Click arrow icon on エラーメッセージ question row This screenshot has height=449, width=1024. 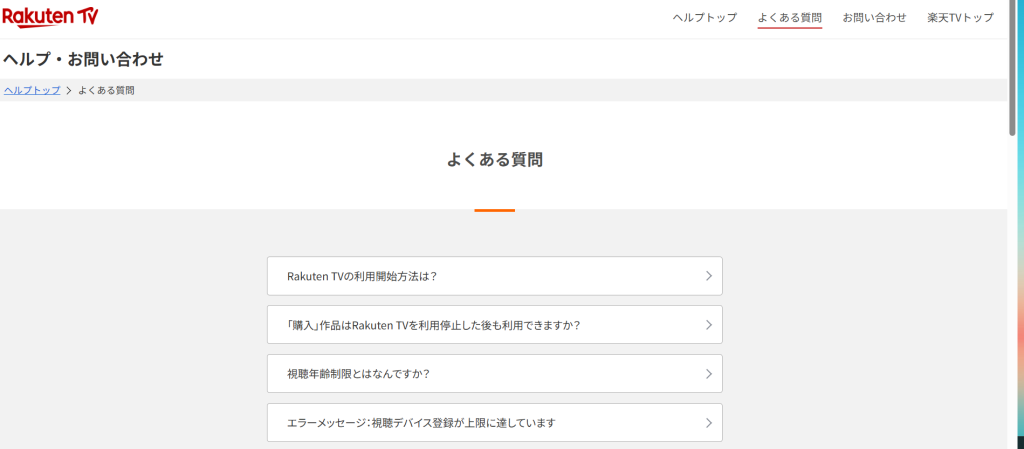tap(708, 423)
